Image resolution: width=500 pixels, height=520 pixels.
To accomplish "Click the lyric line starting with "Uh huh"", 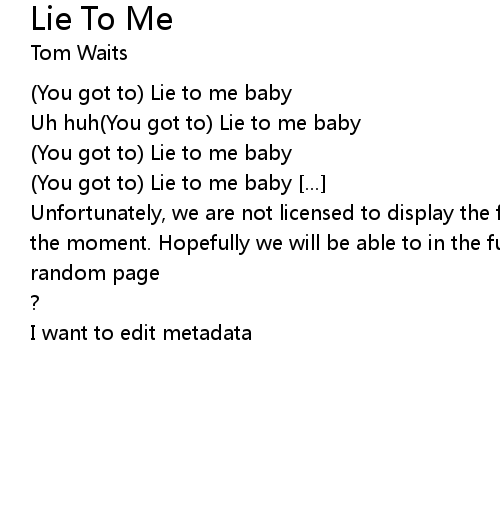I will (x=196, y=123).
